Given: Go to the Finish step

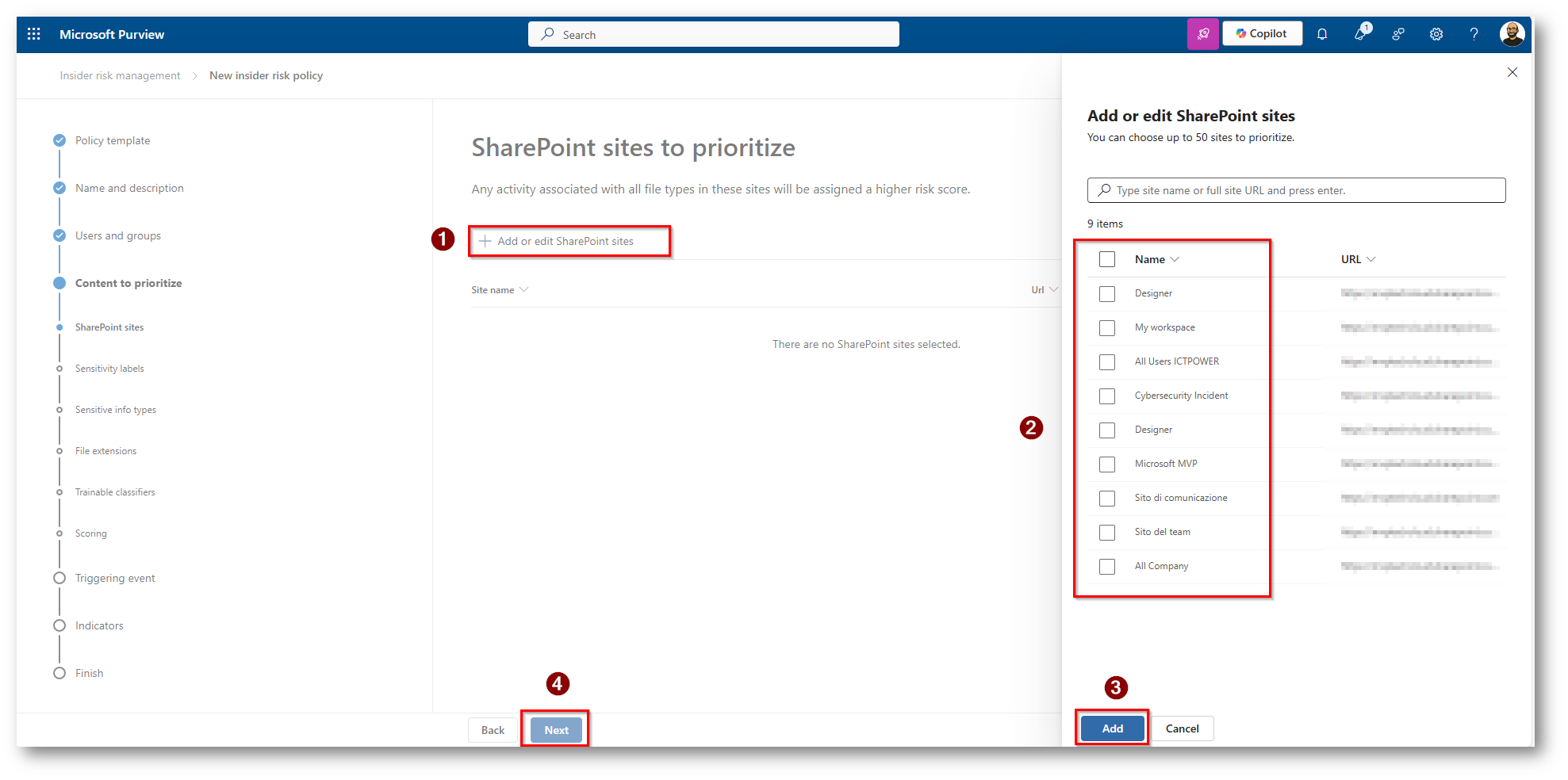Looking at the screenshot, I should click(x=89, y=673).
